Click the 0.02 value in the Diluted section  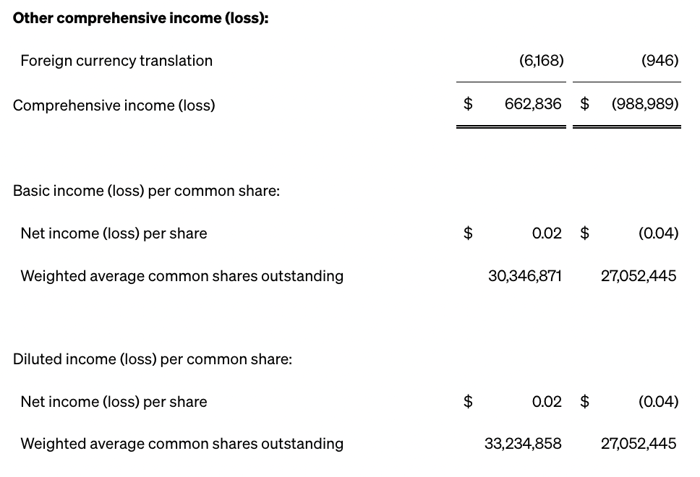547,402
